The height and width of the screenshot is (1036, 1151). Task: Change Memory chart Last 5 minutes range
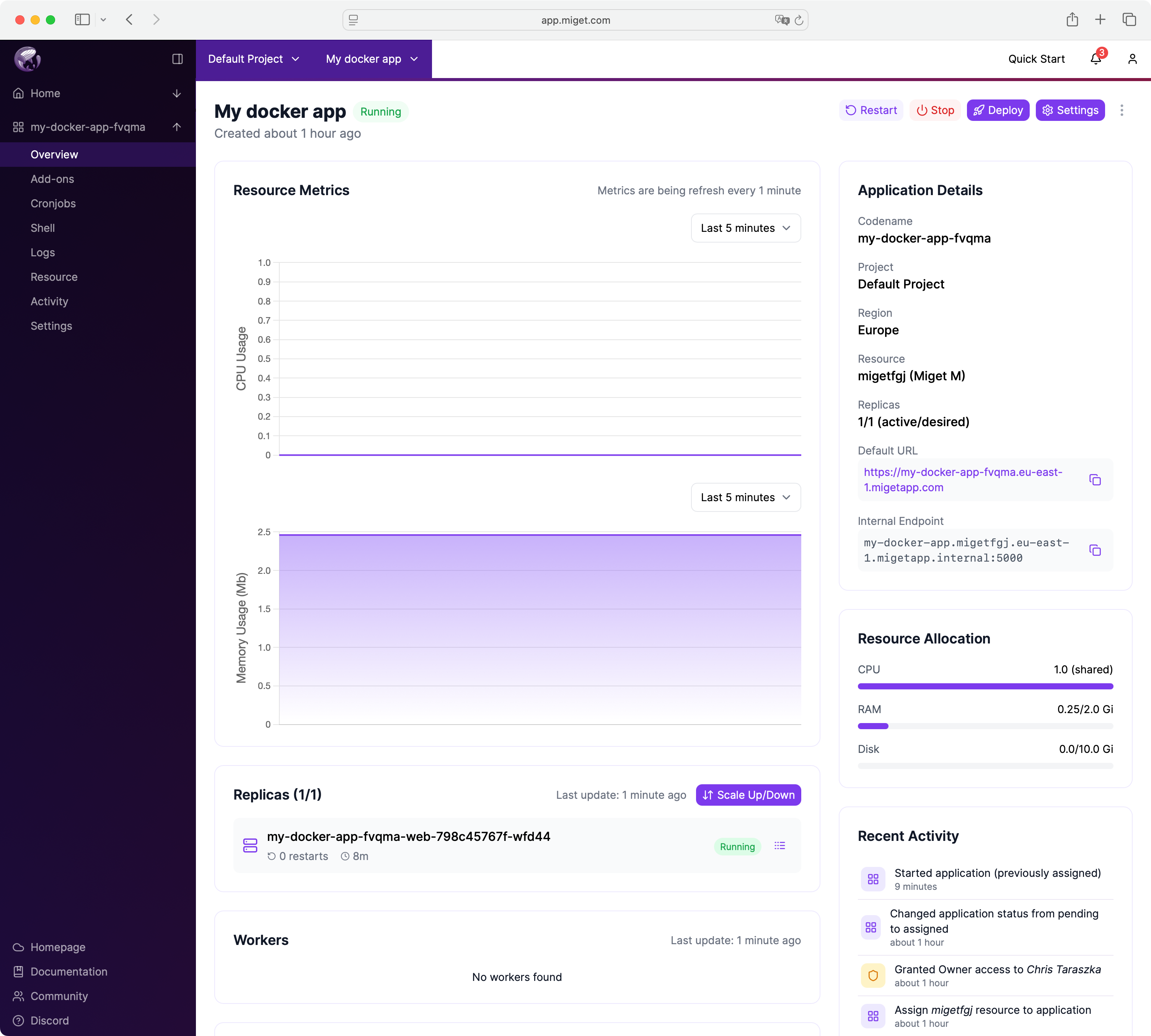click(x=746, y=497)
